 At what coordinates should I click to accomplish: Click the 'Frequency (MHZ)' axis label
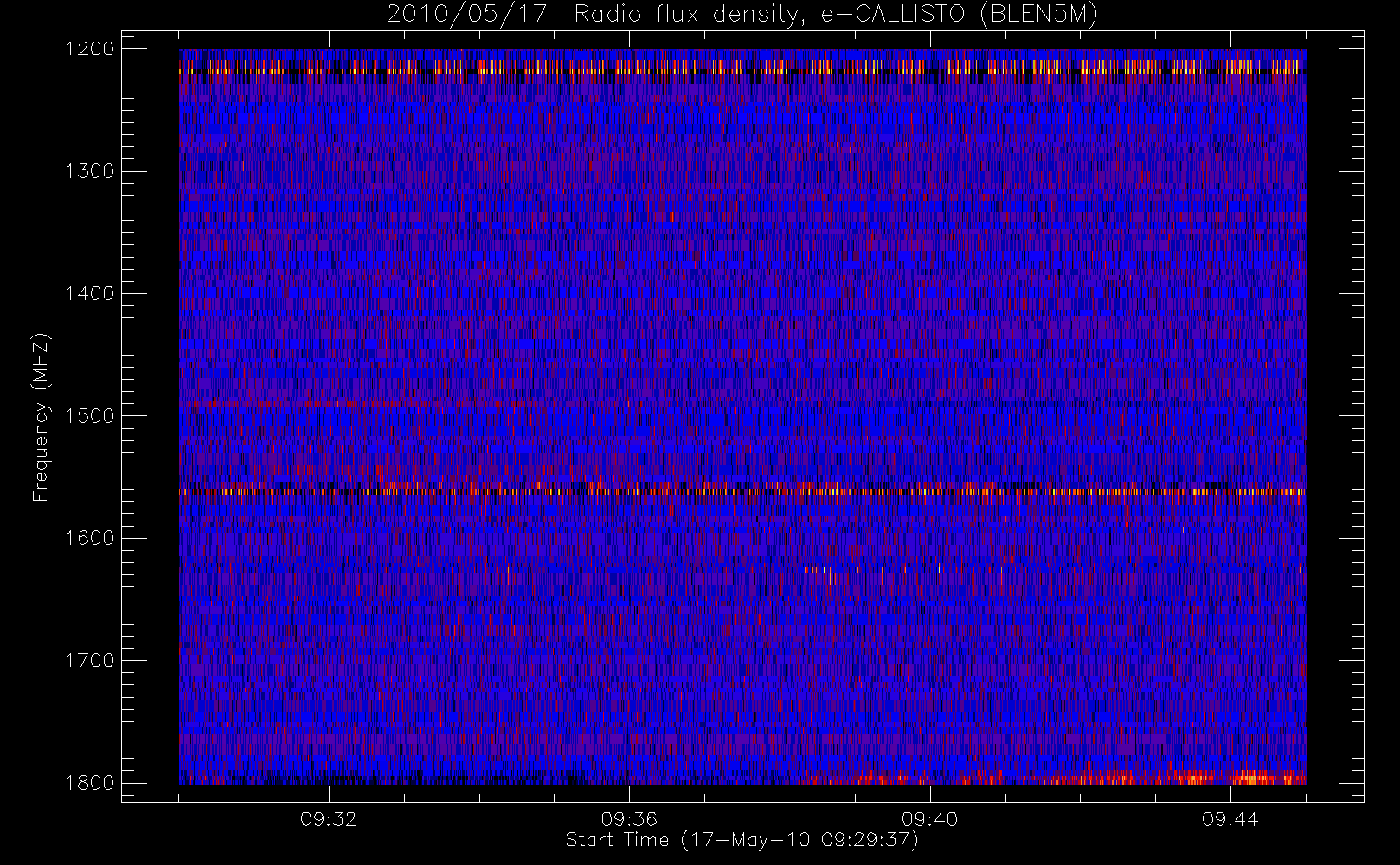tap(40, 417)
